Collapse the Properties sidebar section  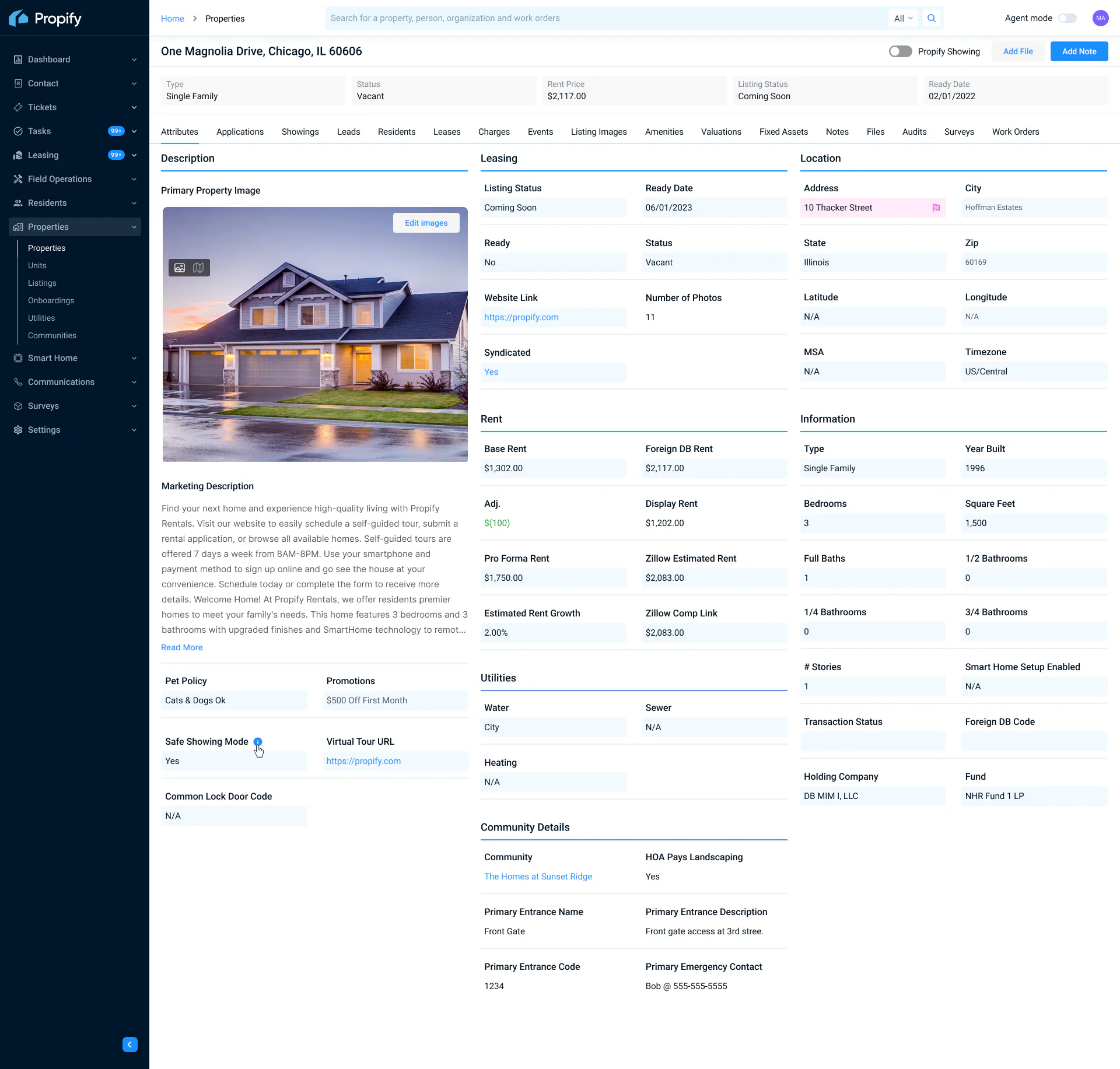tap(135, 227)
